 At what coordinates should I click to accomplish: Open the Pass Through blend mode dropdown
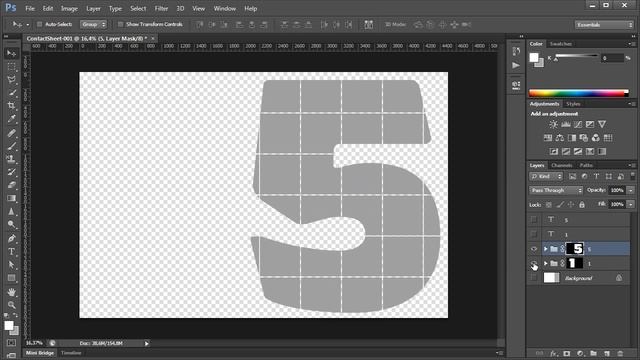tap(556, 190)
